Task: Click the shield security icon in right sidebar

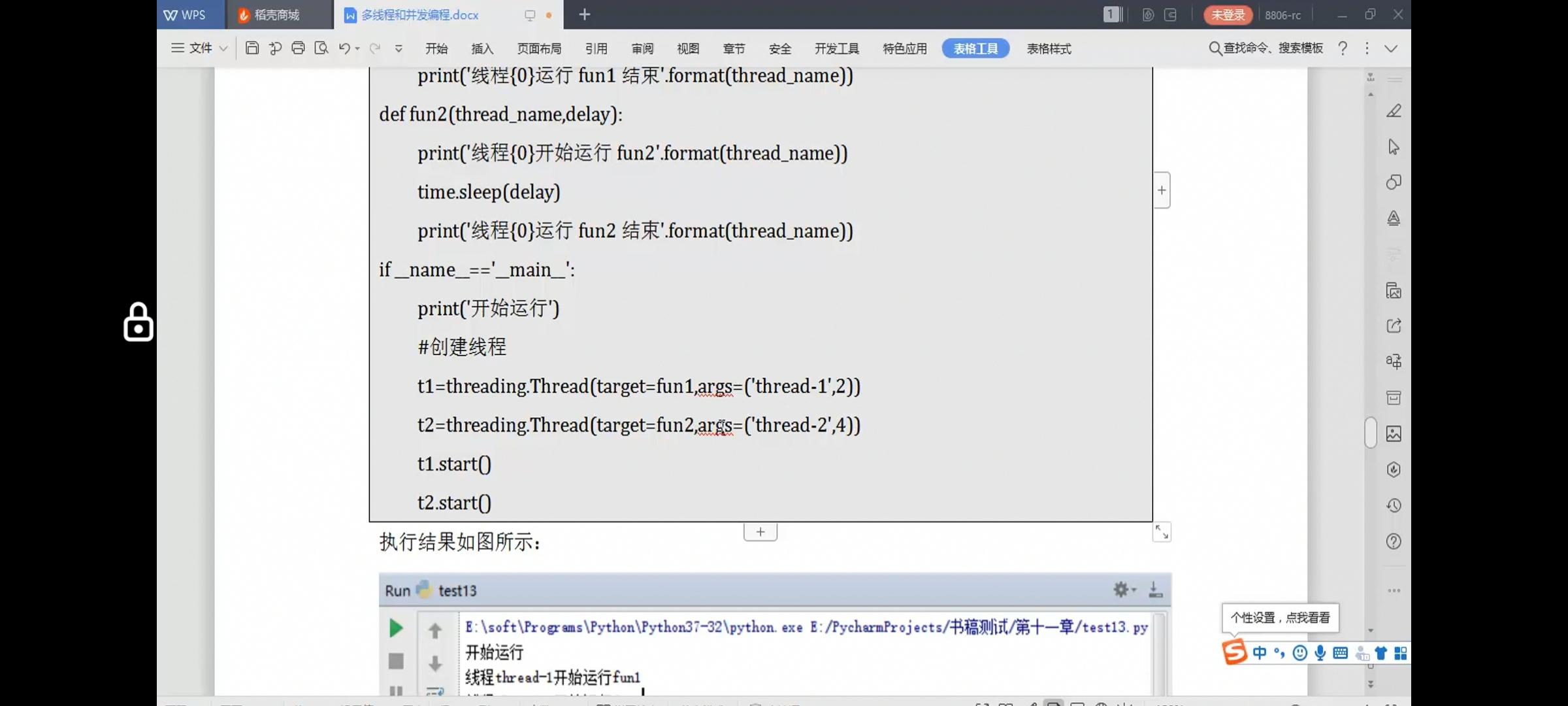Action: [x=1394, y=469]
